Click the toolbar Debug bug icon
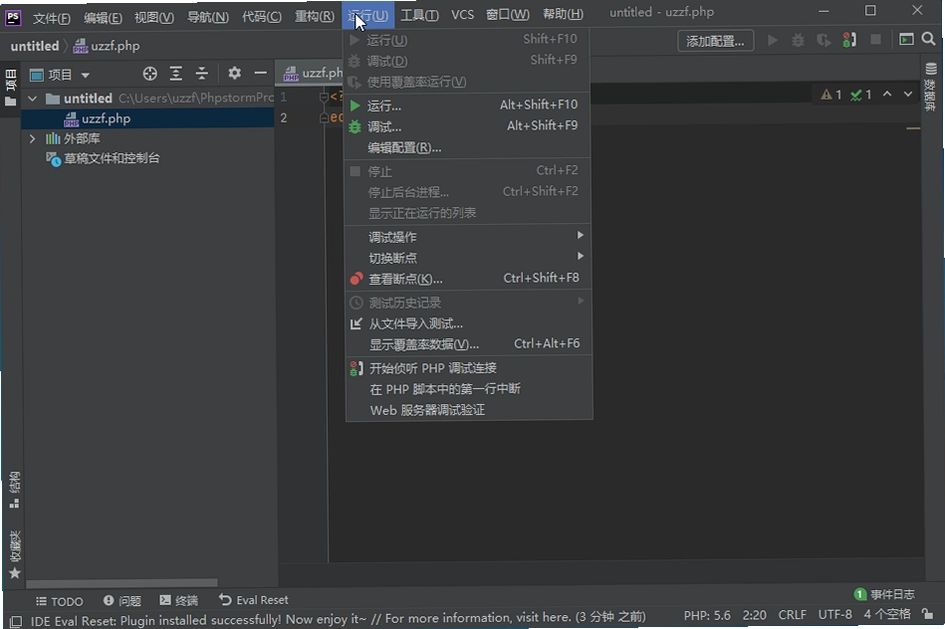 (x=798, y=40)
